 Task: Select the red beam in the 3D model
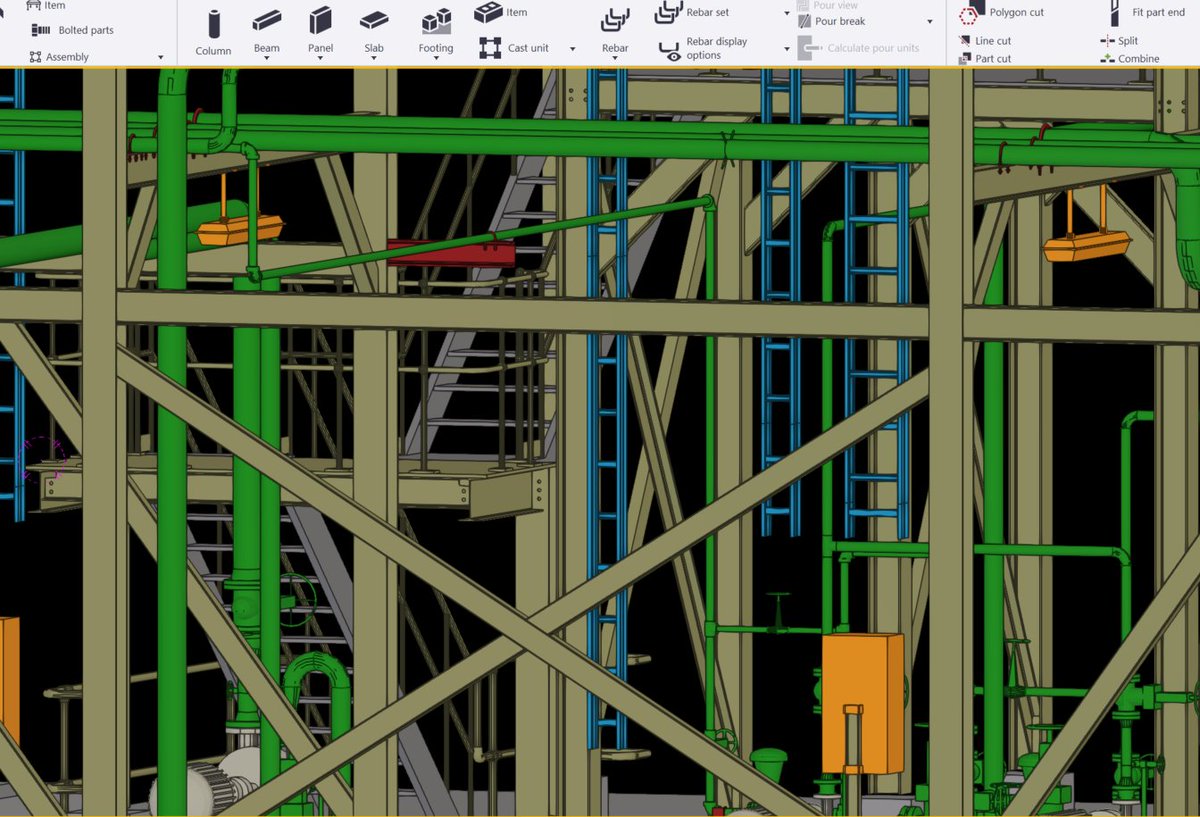tap(451, 252)
